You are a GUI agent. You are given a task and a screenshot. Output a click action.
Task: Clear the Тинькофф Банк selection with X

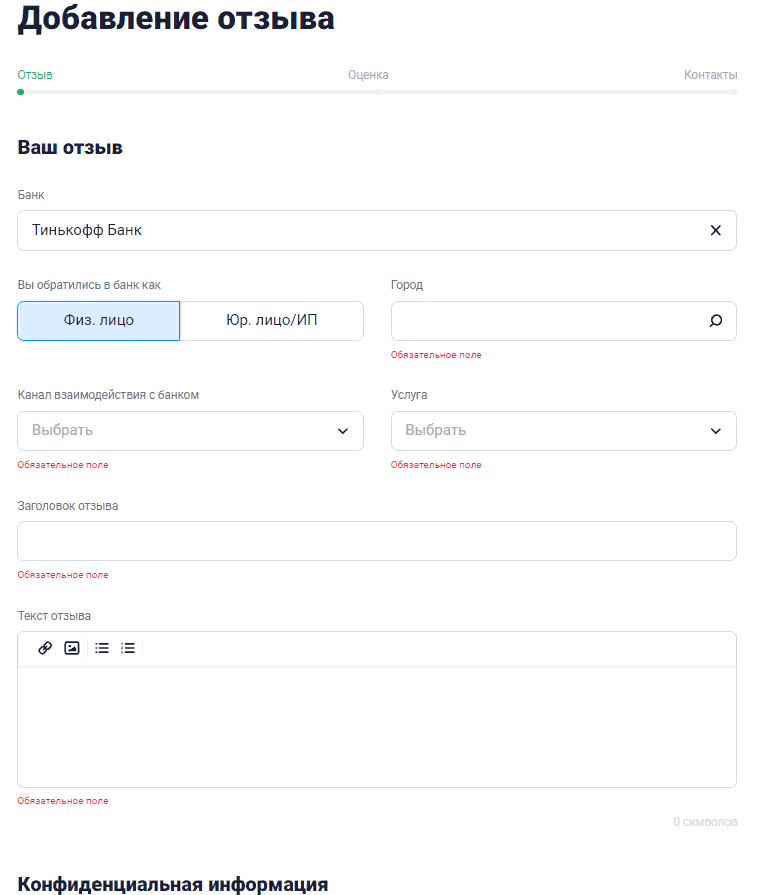pyautogui.click(x=715, y=230)
